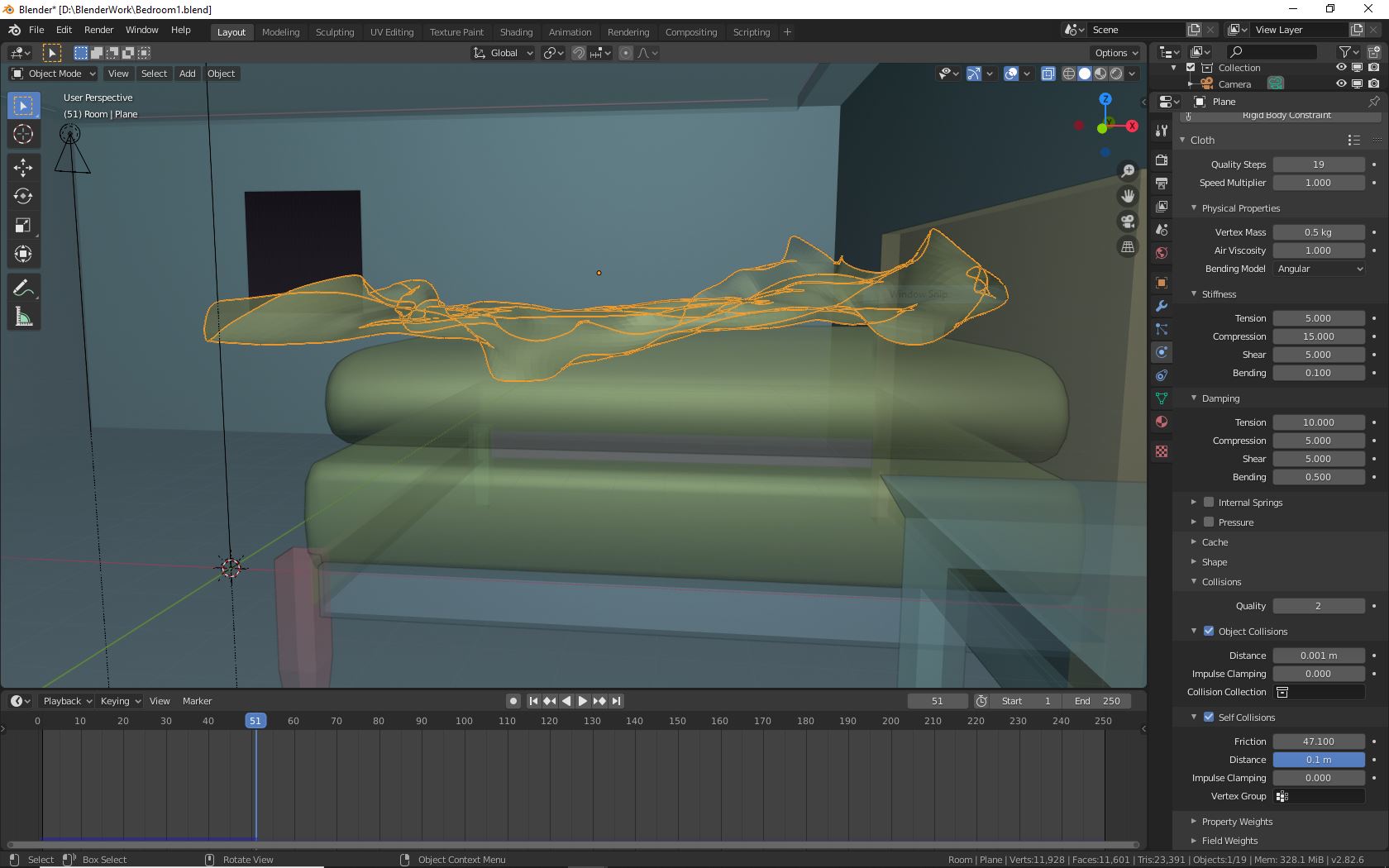1389x868 pixels.
Task: Open the File menu
Action: click(36, 30)
